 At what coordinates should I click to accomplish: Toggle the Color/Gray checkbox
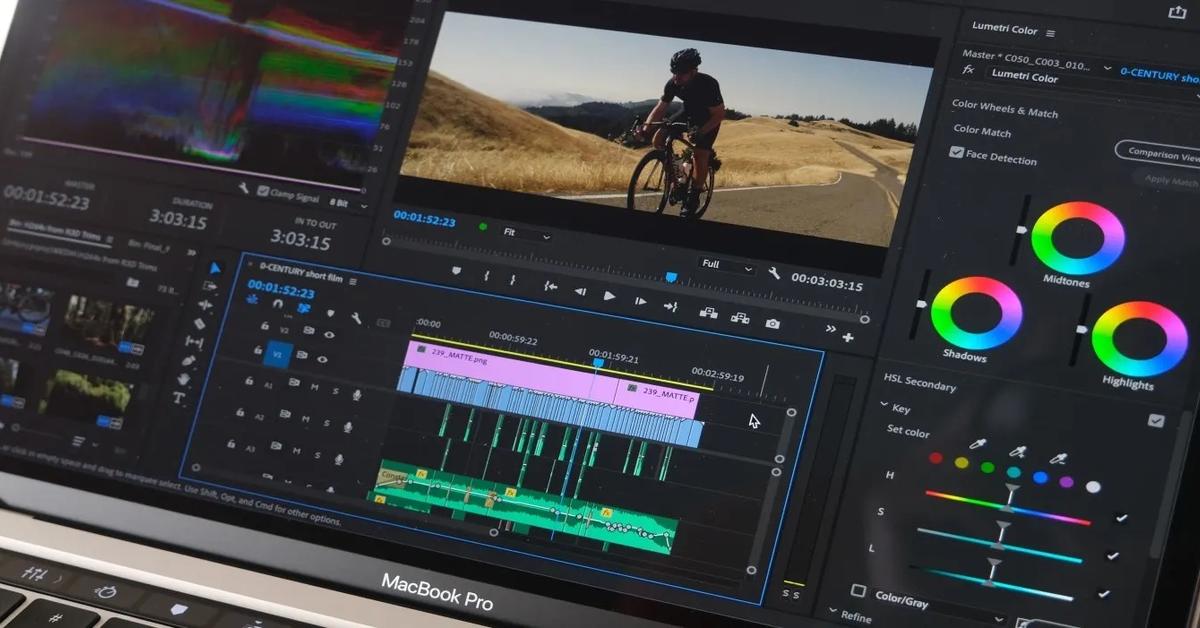click(858, 590)
